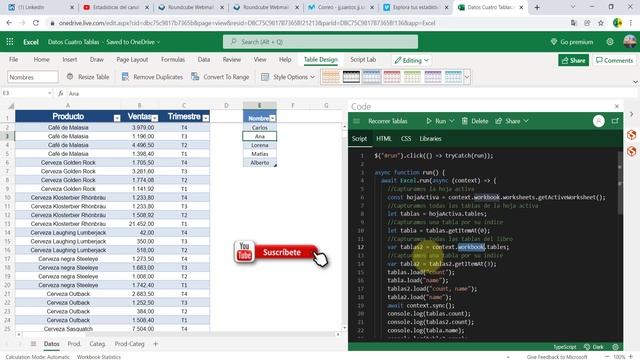Switch to the Categ sheet tab

pyautogui.click(x=97, y=344)
